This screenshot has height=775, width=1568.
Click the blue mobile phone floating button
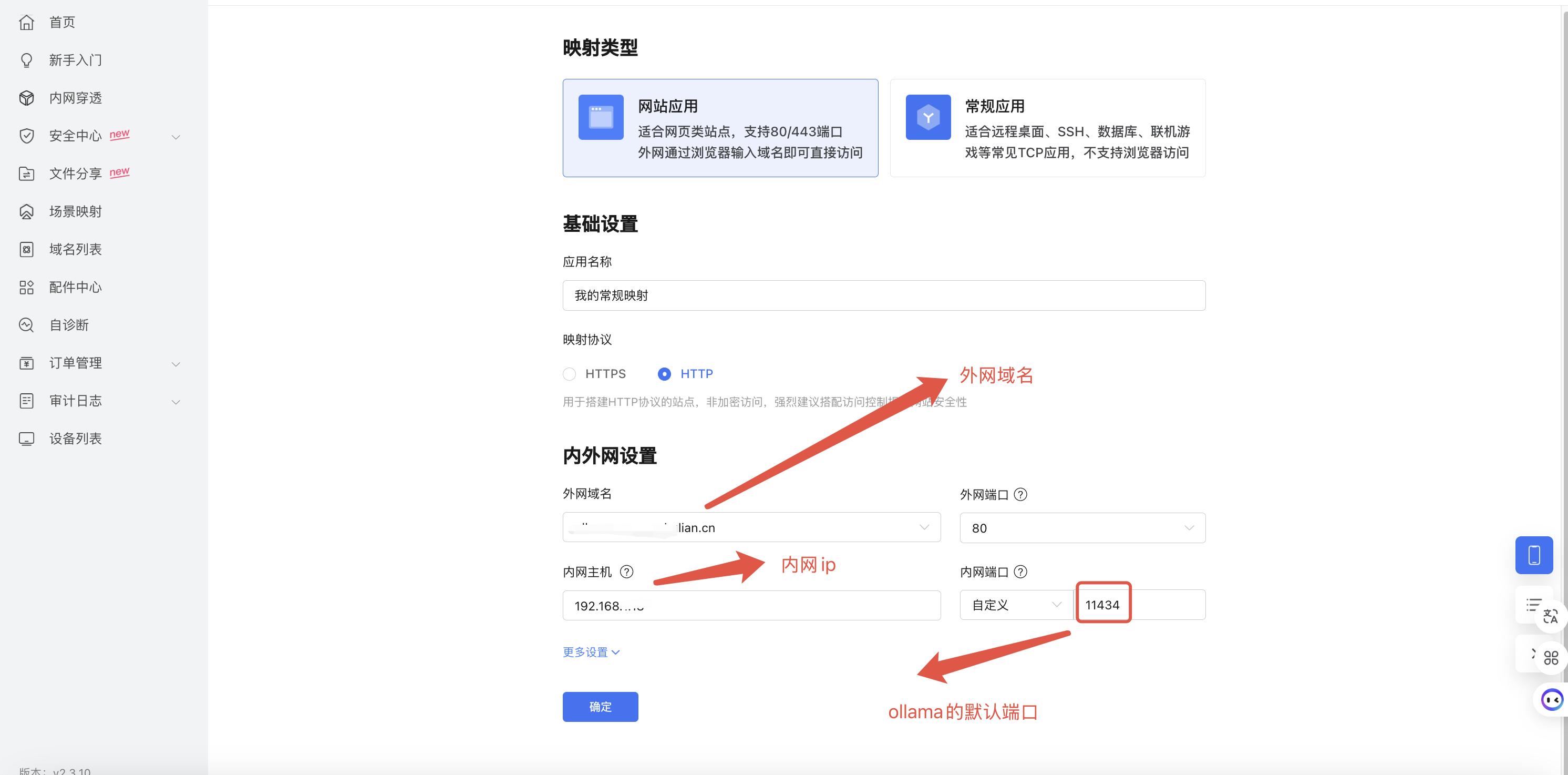[1533, 555]
